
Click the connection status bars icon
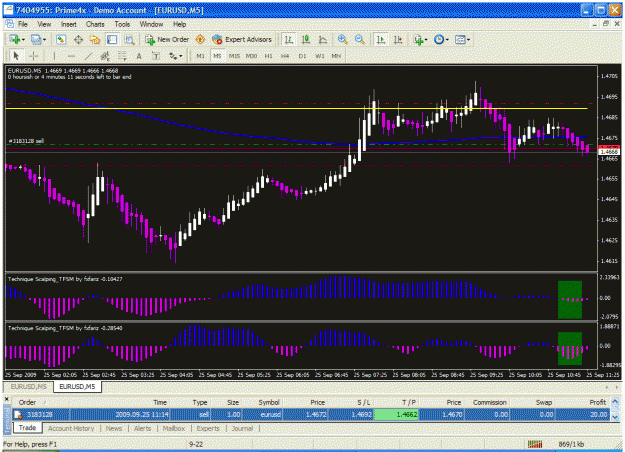pyautogui.click(x=535, y=444)
